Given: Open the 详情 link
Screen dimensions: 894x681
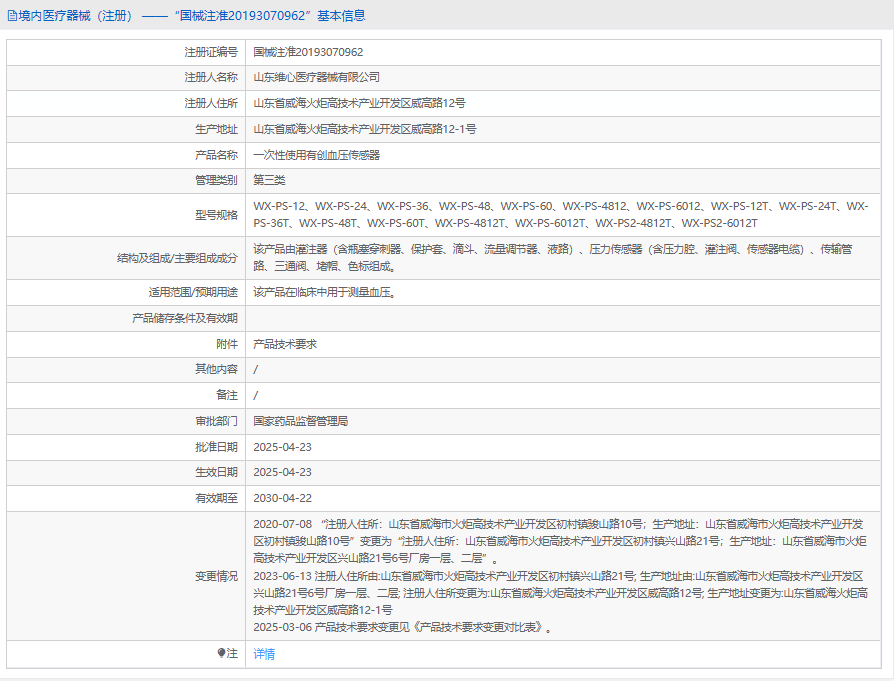Looking at the screenshot, I should tap(264, 654).
